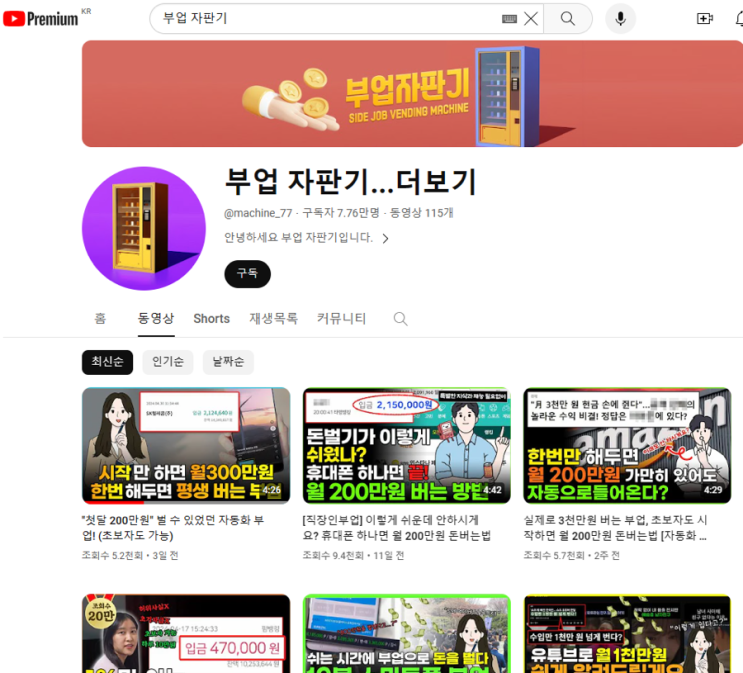Click the purple vending machine channel avatar
The width and height of the screenshot is (743, 673).
tap(144, 228)
